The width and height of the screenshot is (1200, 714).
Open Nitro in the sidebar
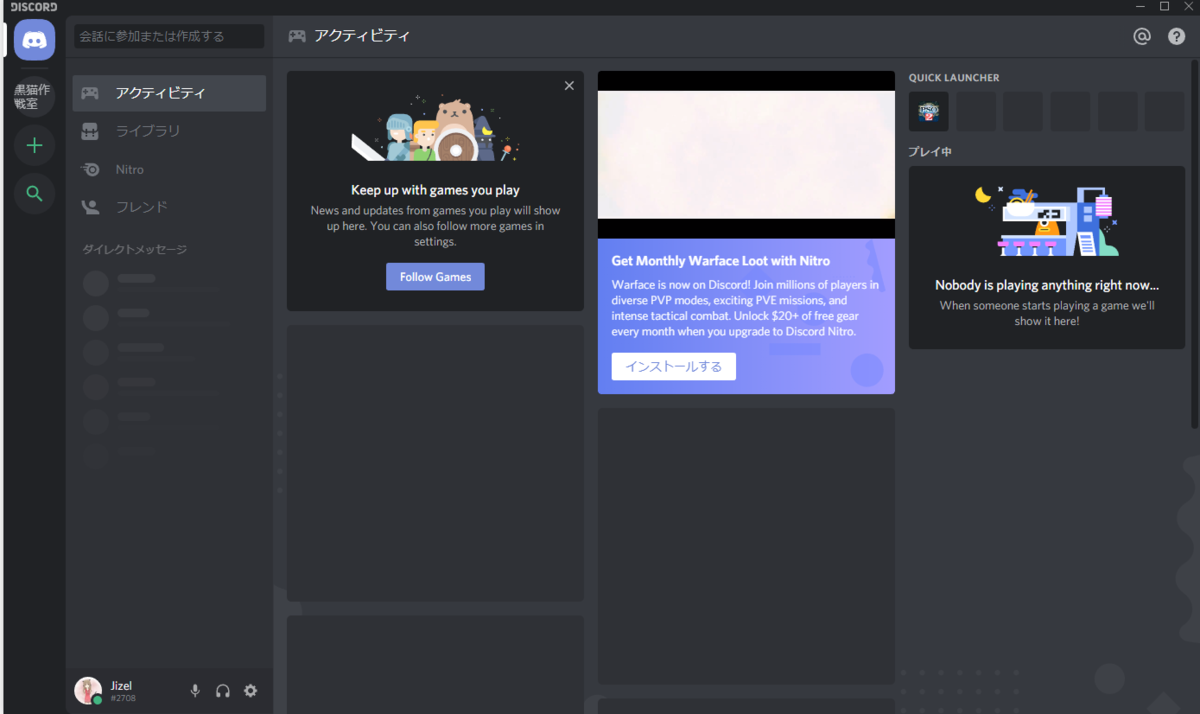[x=169, y=169]
